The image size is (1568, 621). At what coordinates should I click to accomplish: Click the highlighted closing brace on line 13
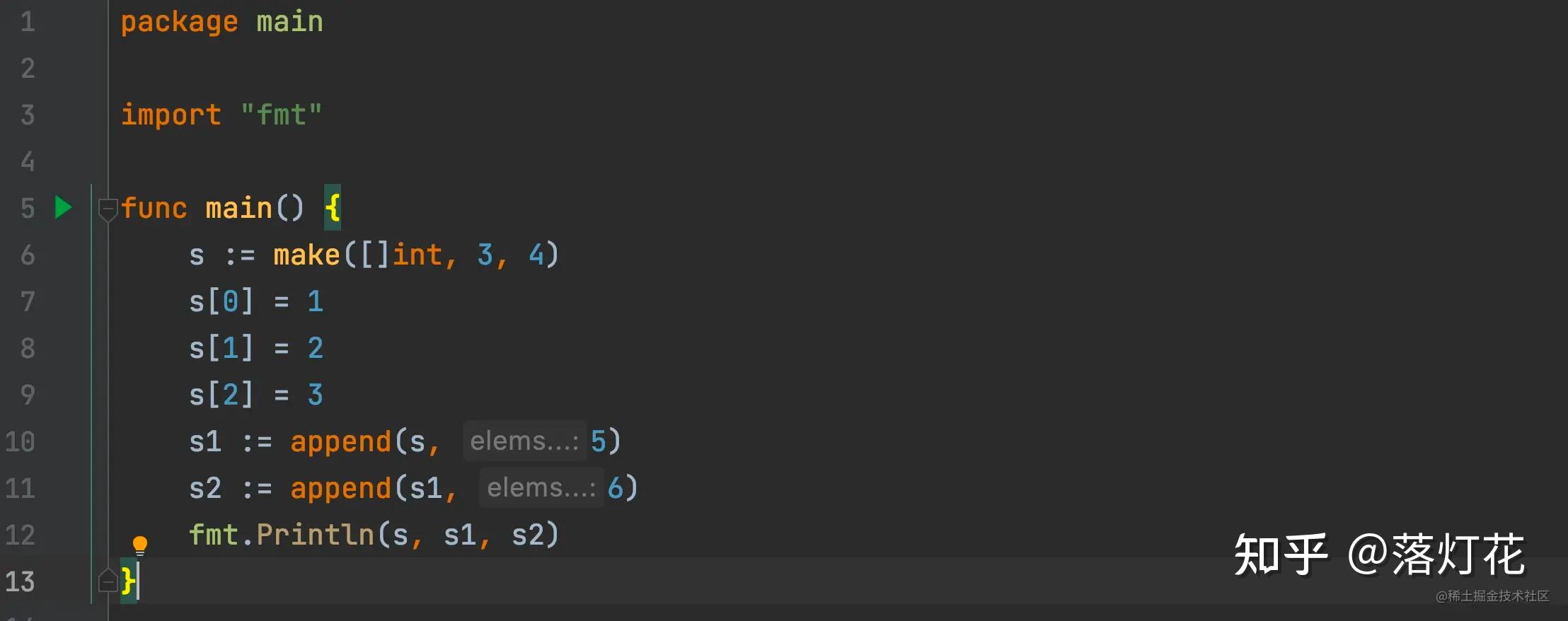click(128, 581)
